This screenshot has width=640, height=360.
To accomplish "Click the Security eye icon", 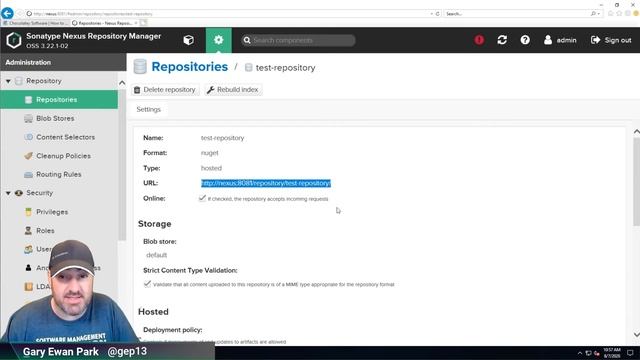I will (19, 193).
